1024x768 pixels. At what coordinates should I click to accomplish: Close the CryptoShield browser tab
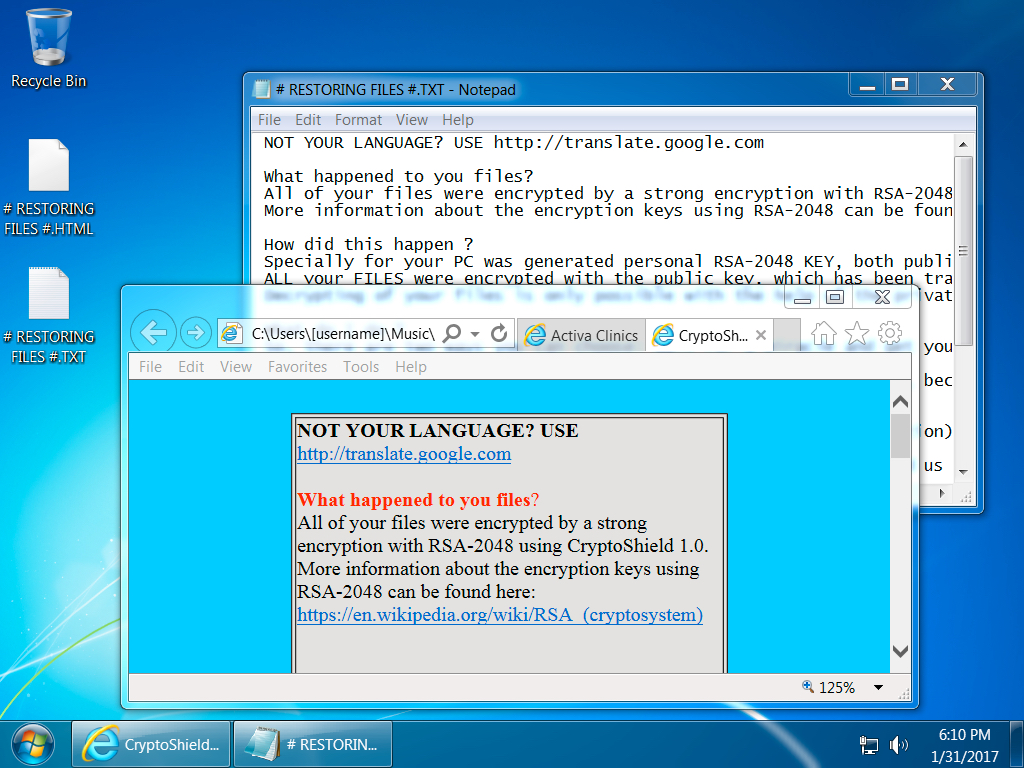tap(761, 335)
